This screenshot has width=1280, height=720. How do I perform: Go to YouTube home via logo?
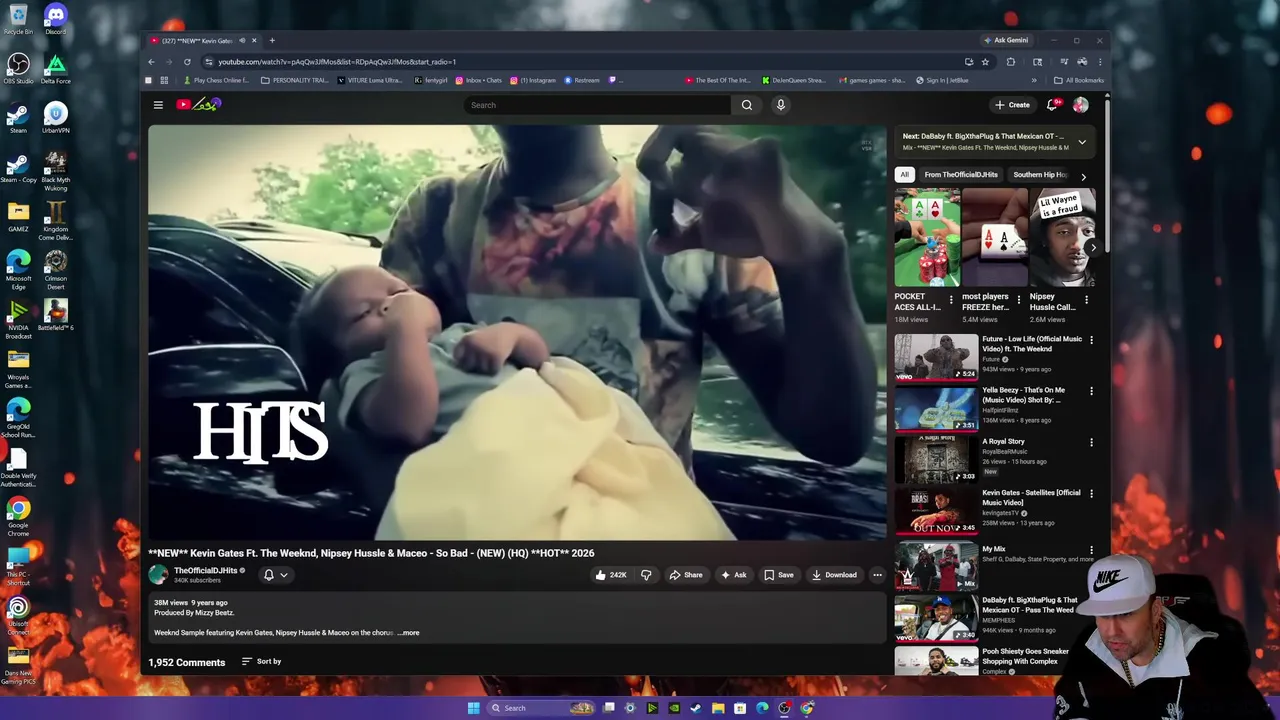click(x=199, y=104)
